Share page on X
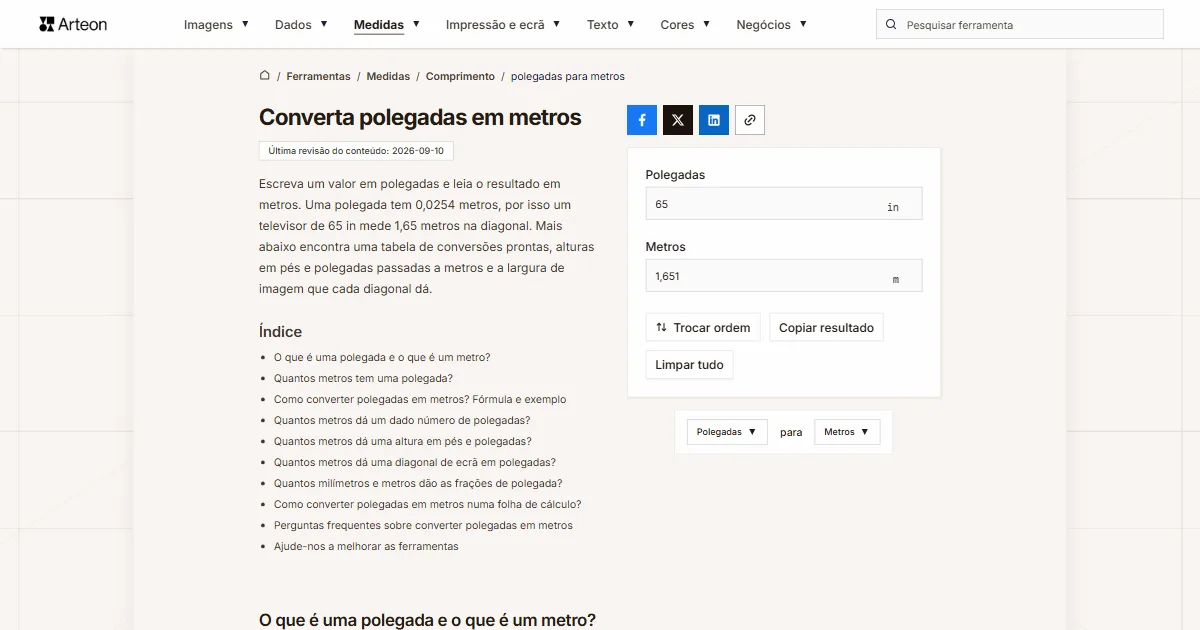This screenshot has height=630, width=1200. tap(678, 120)
